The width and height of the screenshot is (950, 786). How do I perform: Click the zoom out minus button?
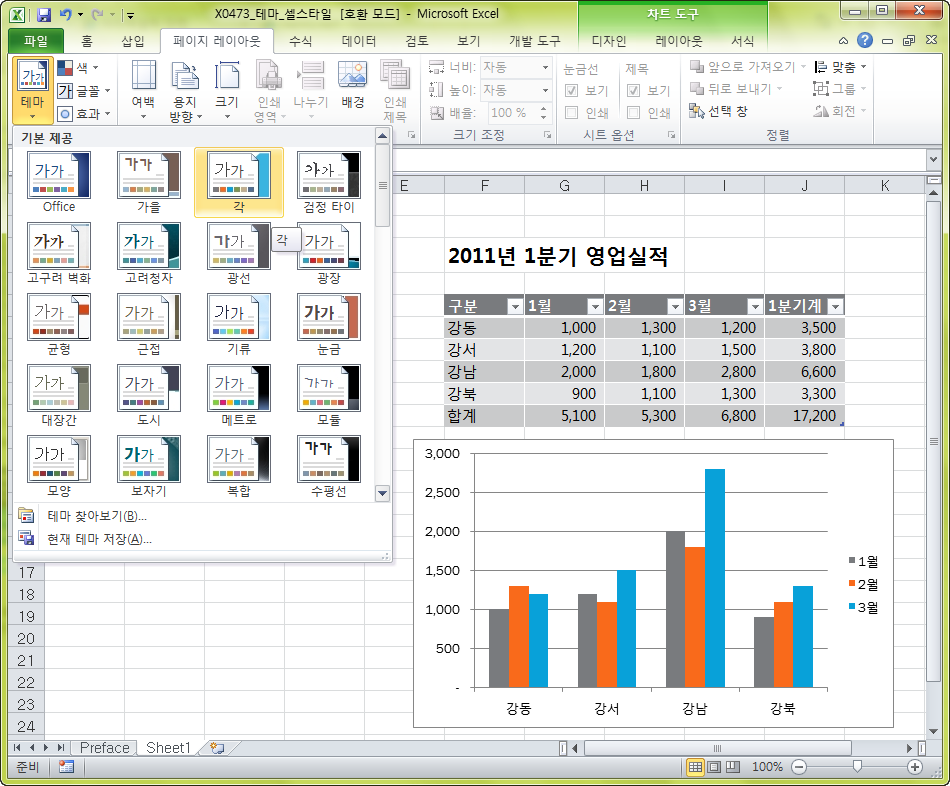point(799,767)
